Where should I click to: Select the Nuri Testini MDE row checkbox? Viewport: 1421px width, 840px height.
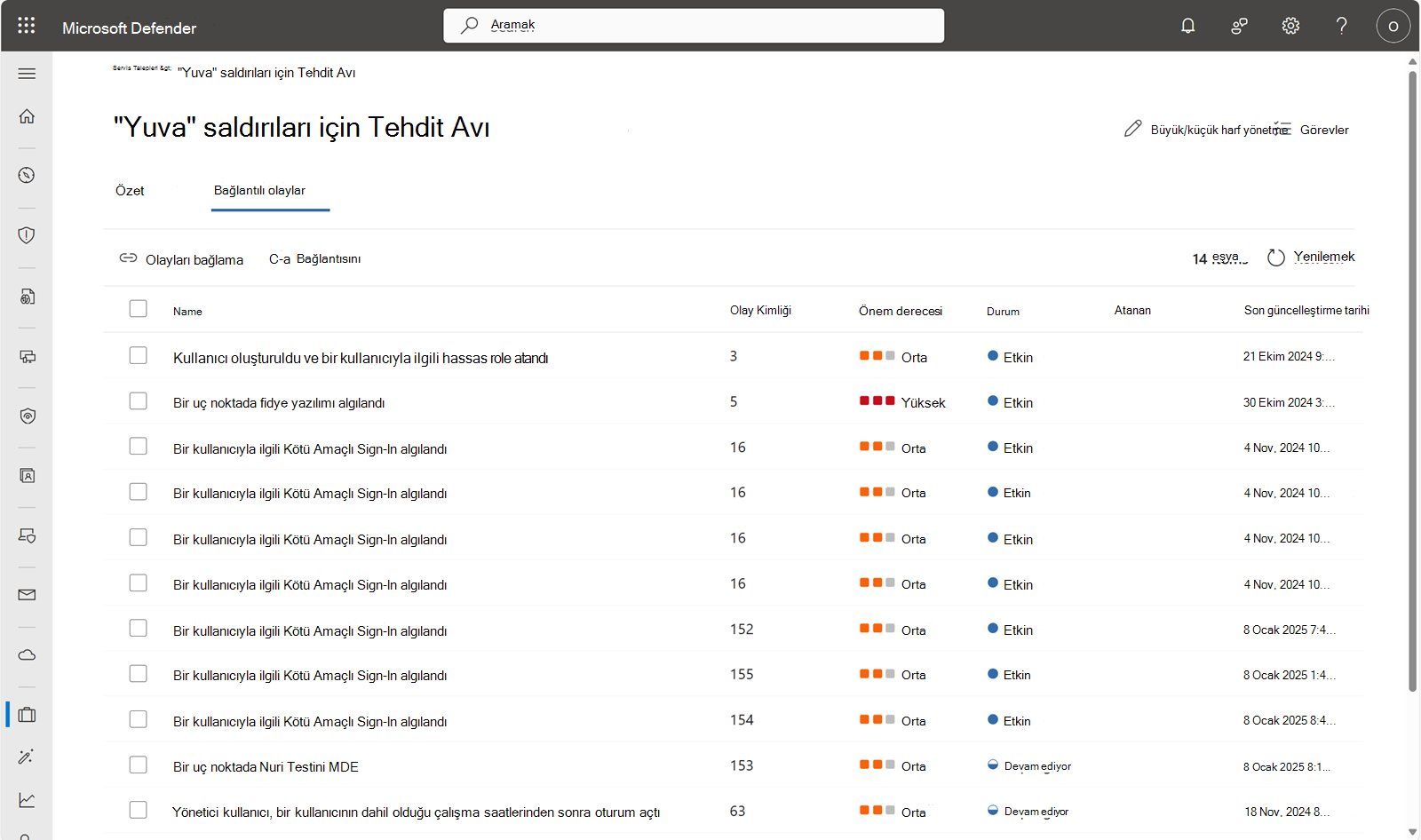pyautogui.click(x=138, y=765)
